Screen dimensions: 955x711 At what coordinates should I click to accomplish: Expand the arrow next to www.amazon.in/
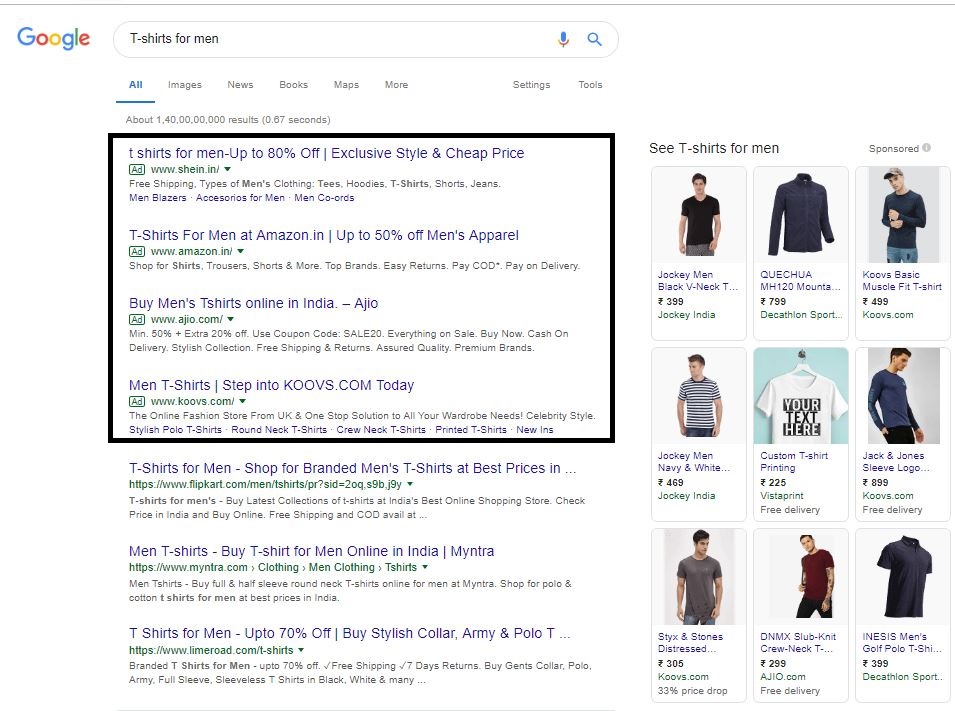coord(241,251)
